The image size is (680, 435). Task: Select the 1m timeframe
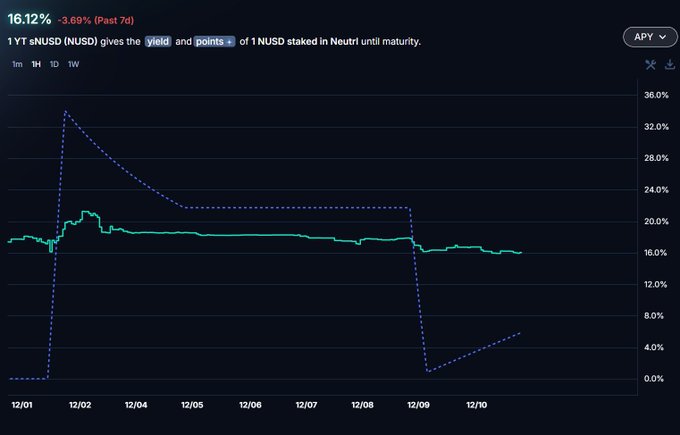[17, 64]
